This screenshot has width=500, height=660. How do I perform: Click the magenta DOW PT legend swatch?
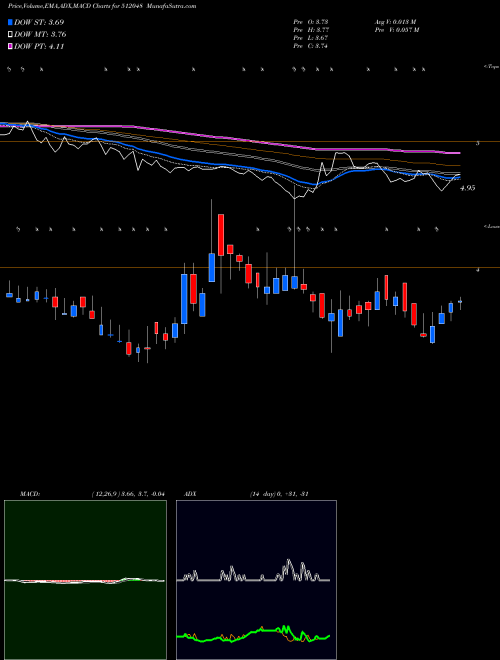[11, 46]
